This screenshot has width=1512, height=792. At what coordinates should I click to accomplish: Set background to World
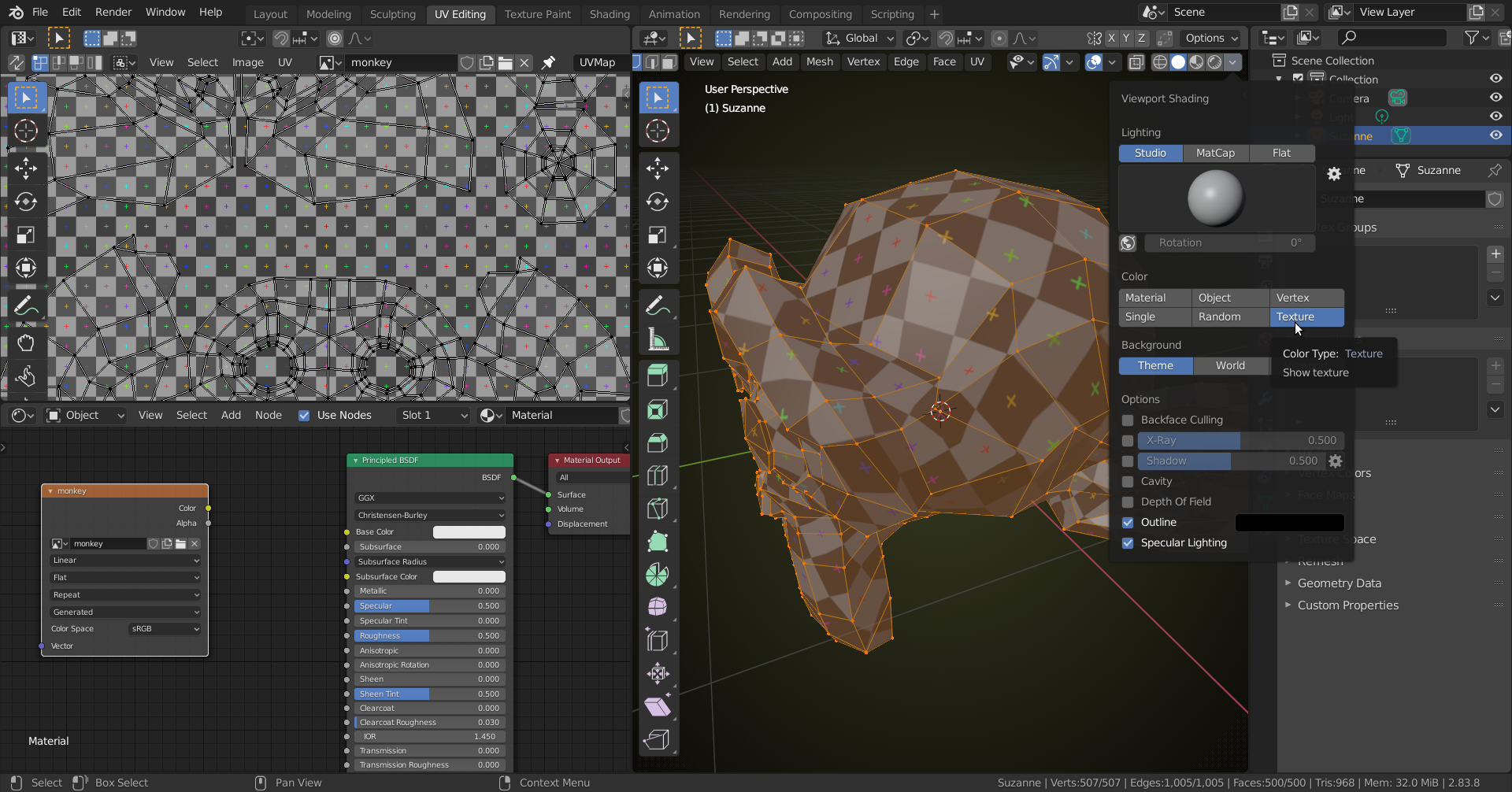tap(1229, 366)
